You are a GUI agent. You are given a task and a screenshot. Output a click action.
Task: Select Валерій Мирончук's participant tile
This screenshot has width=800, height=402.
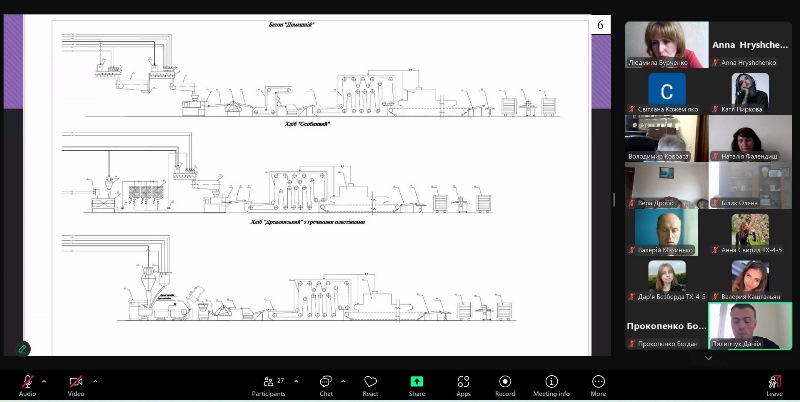tap(666, 232)
